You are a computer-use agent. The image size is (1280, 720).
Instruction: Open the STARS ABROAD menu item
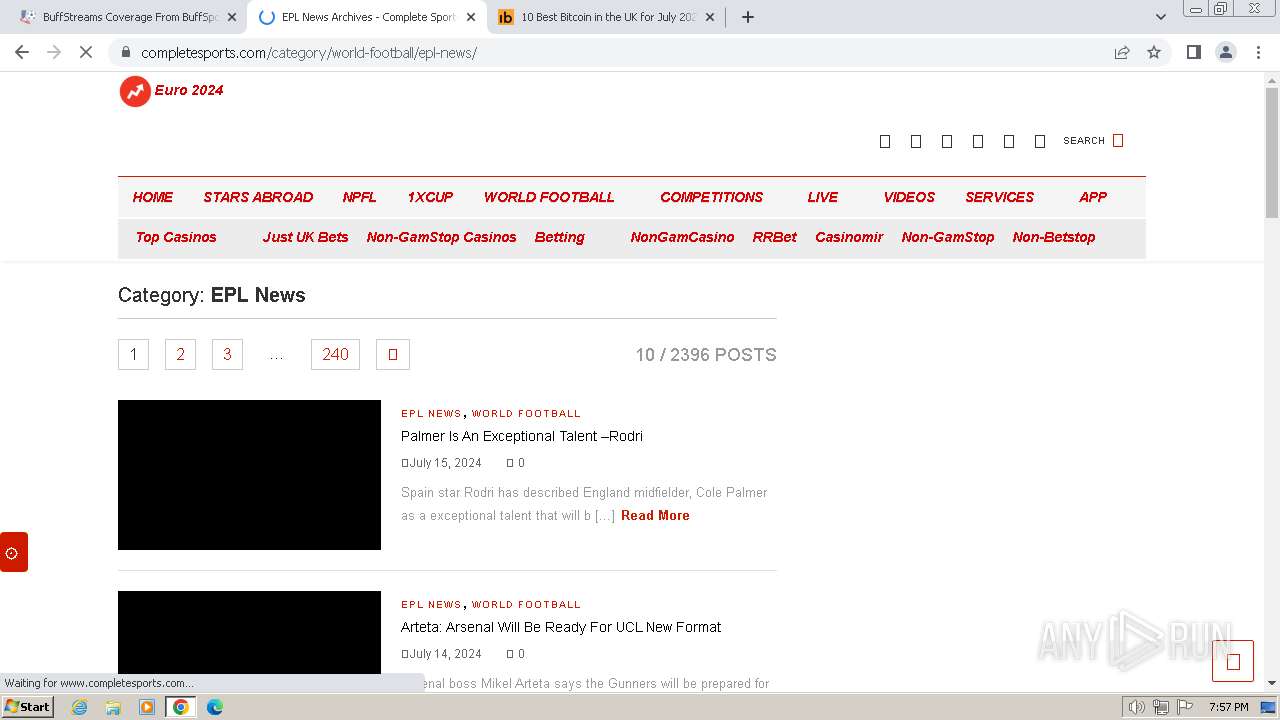(258, 197)
